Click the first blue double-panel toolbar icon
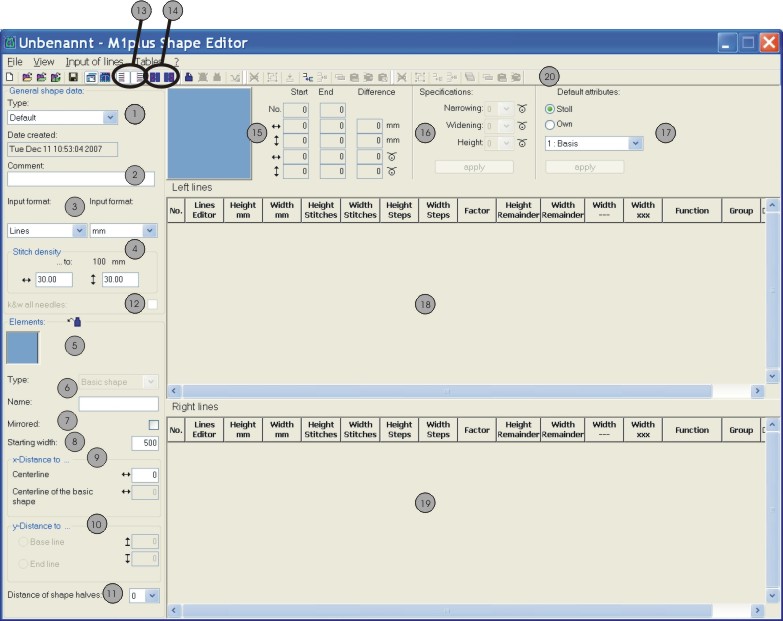Image resolution: width=783 pixels, height=621 pixels. (155, 77)
